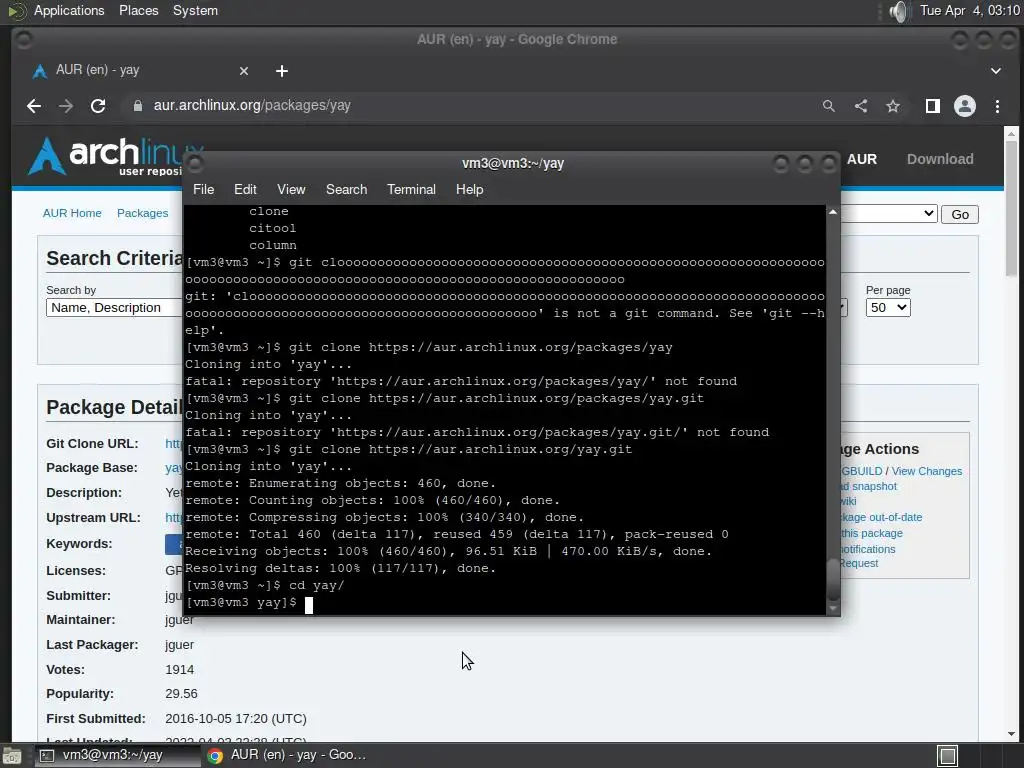Image resolution: width=1024 pixels, height=768 pixels.
Task: Click the Go button
Action: (x=959, y=214)
